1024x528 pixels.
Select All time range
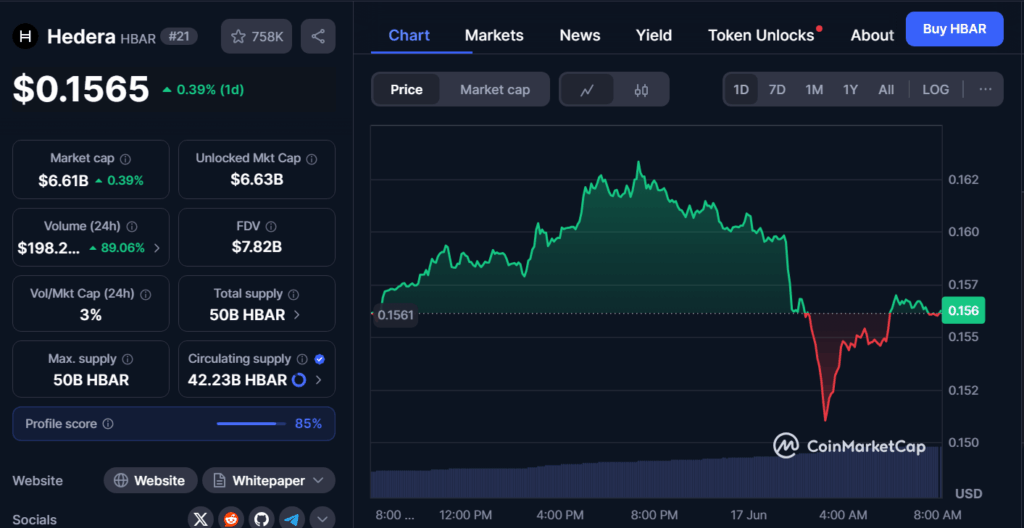[x=886, y=90]
